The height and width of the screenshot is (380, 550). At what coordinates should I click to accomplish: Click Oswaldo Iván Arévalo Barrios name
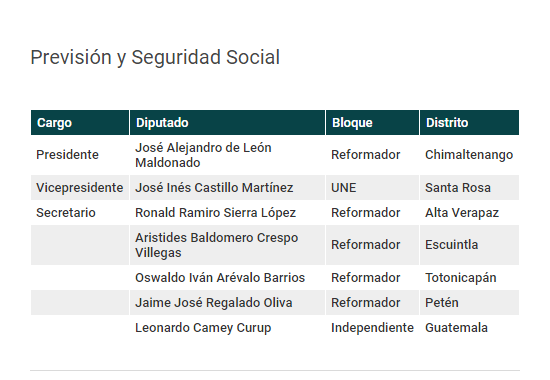pos(220,278)
